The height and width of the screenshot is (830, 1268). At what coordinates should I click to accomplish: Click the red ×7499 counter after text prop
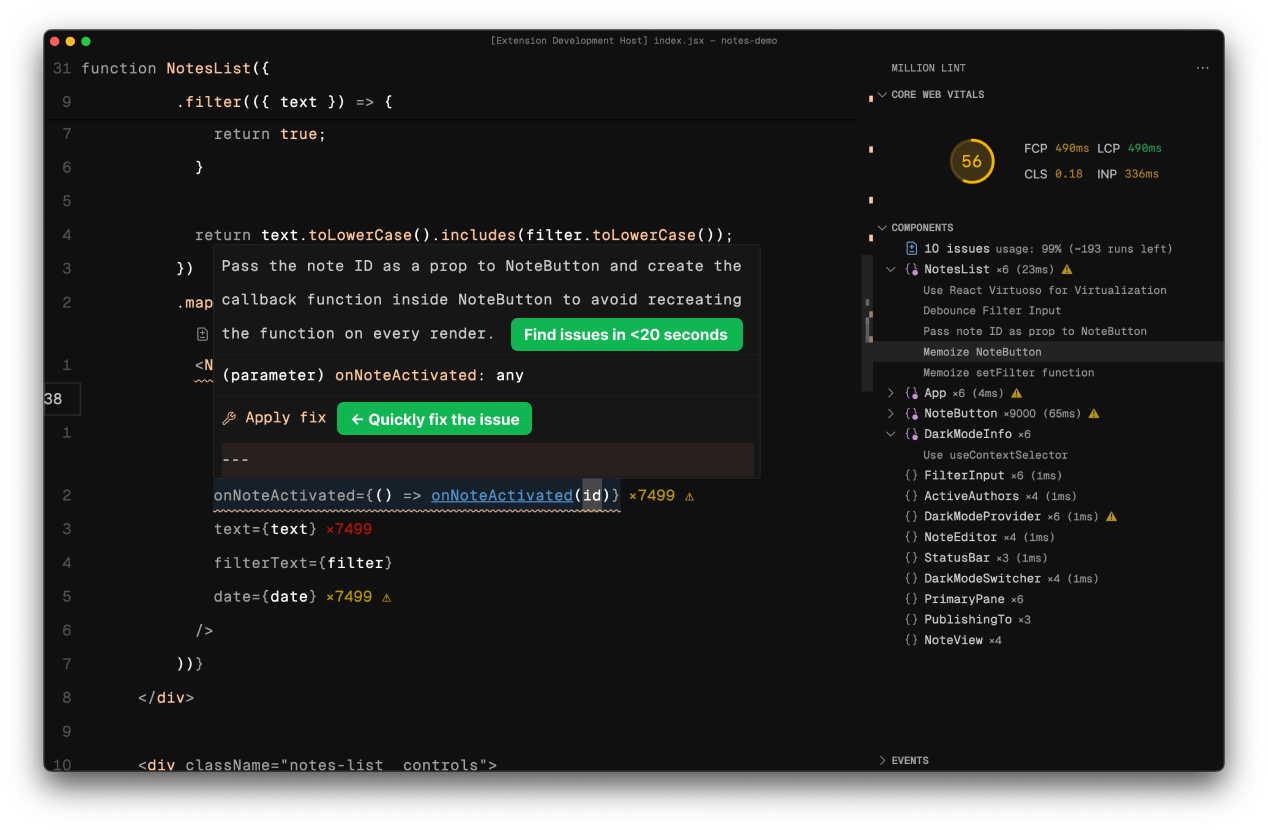(349, 529)
